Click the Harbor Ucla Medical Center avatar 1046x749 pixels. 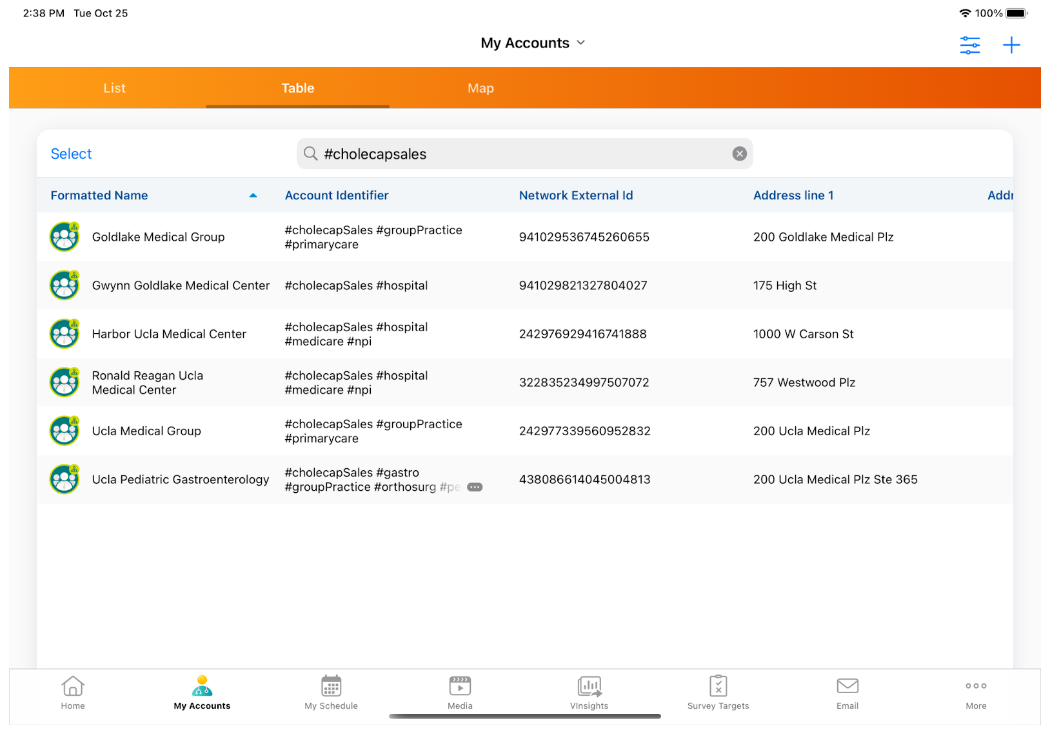[x=65, y=334]
